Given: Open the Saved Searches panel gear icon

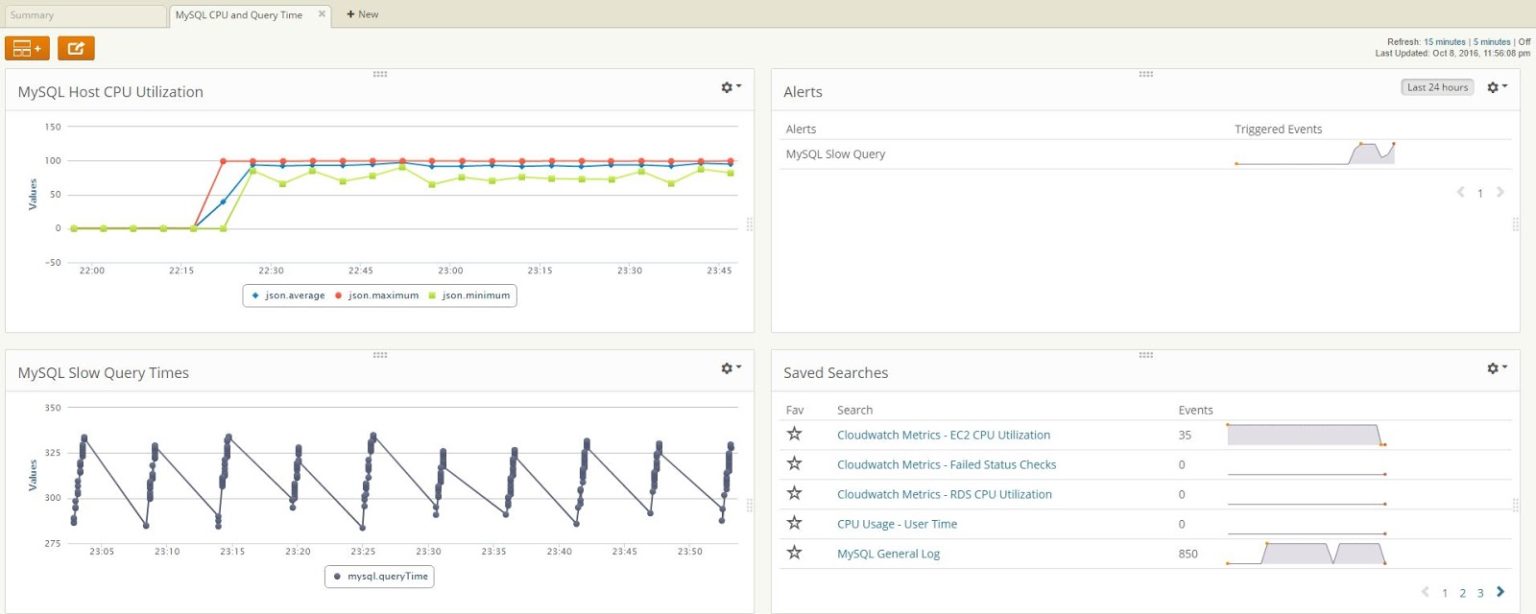Looking at the screenshot, I should pyautogui.click(x=1494, y=368).
